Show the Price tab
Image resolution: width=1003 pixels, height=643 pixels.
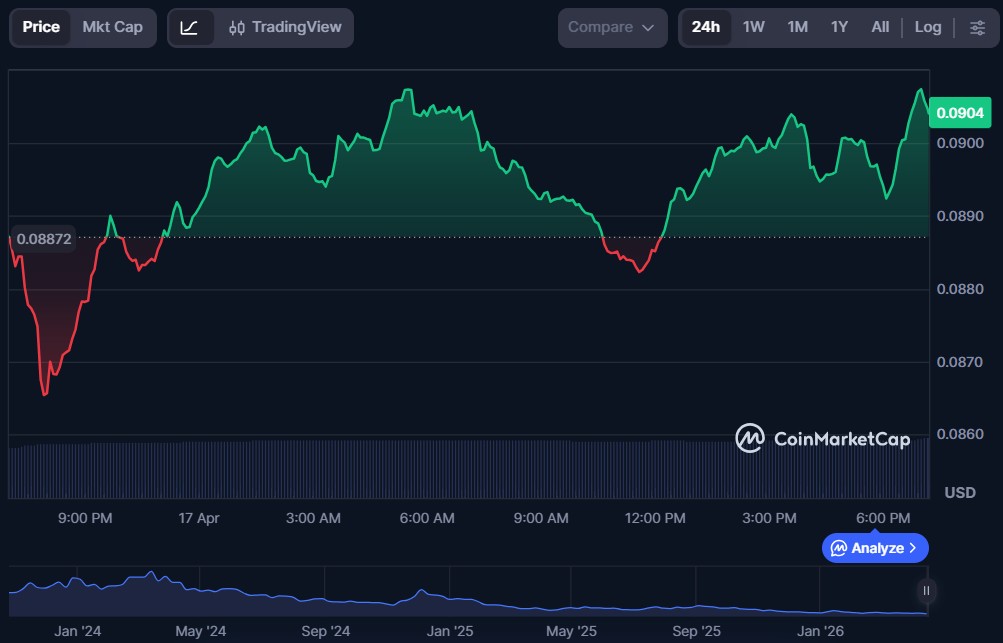(41, 28)
